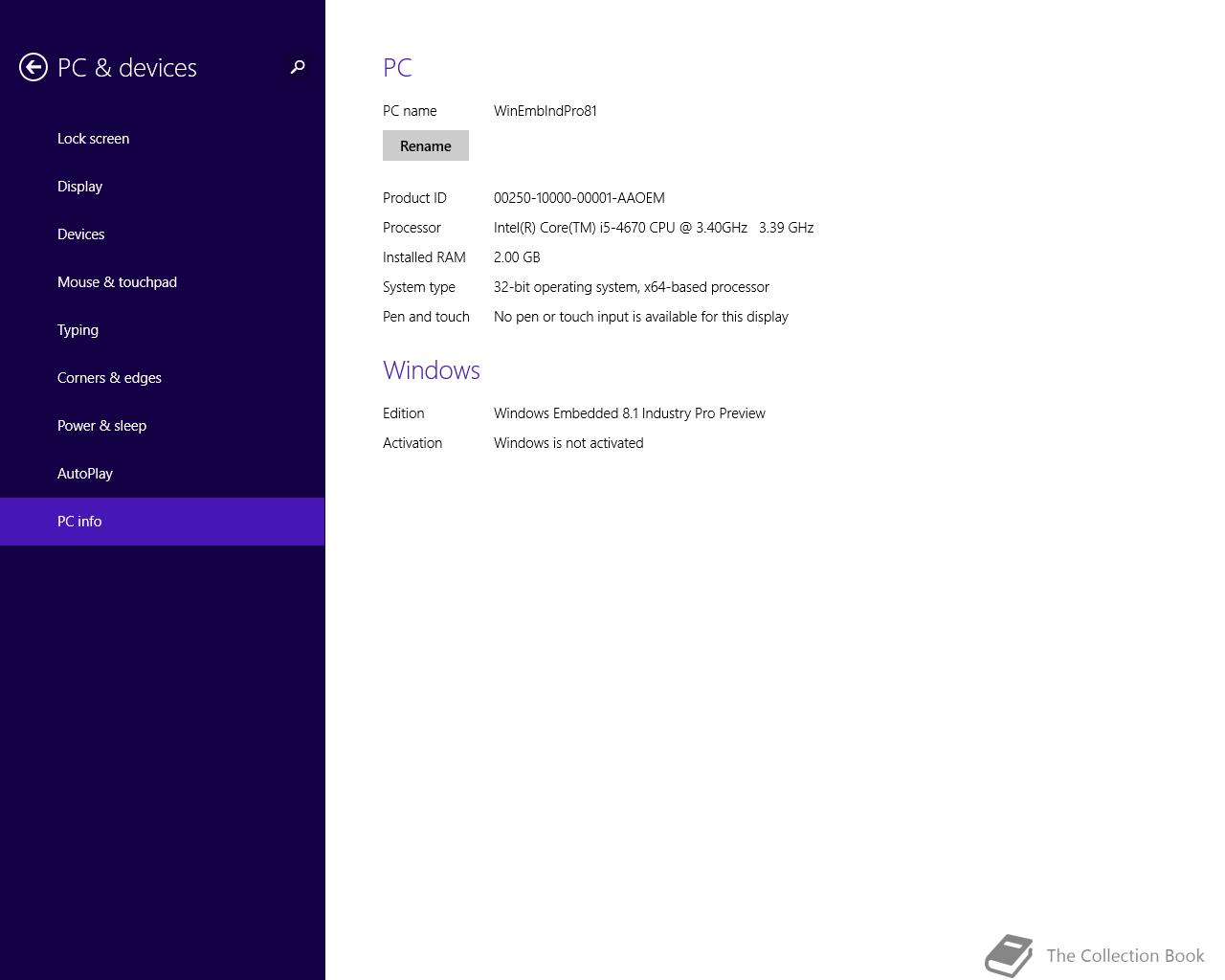Click the Edition label
Viewport: 1225px width, 980px height.
click(403, 413)
